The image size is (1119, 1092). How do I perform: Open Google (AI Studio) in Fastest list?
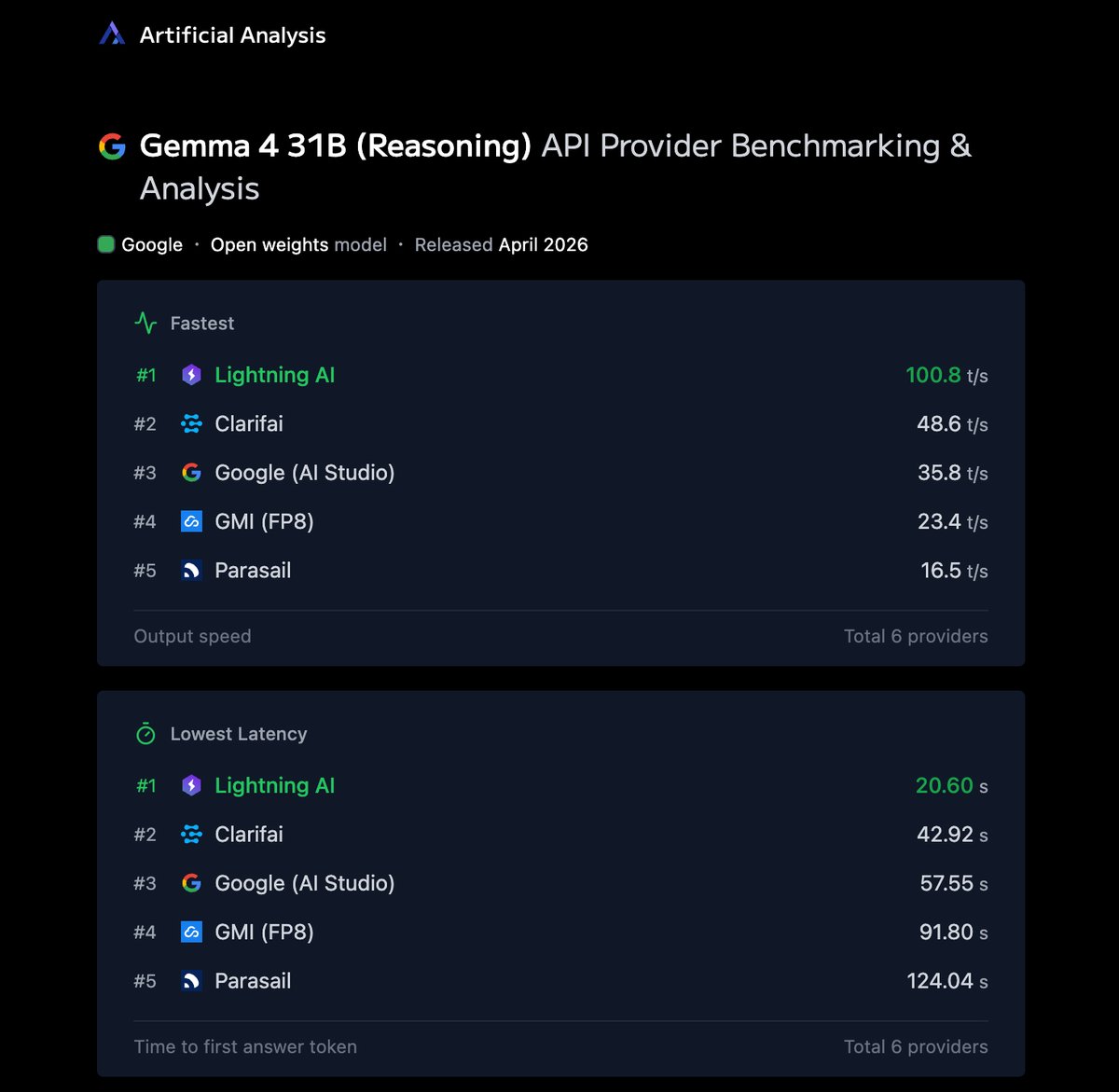(305, 473)
